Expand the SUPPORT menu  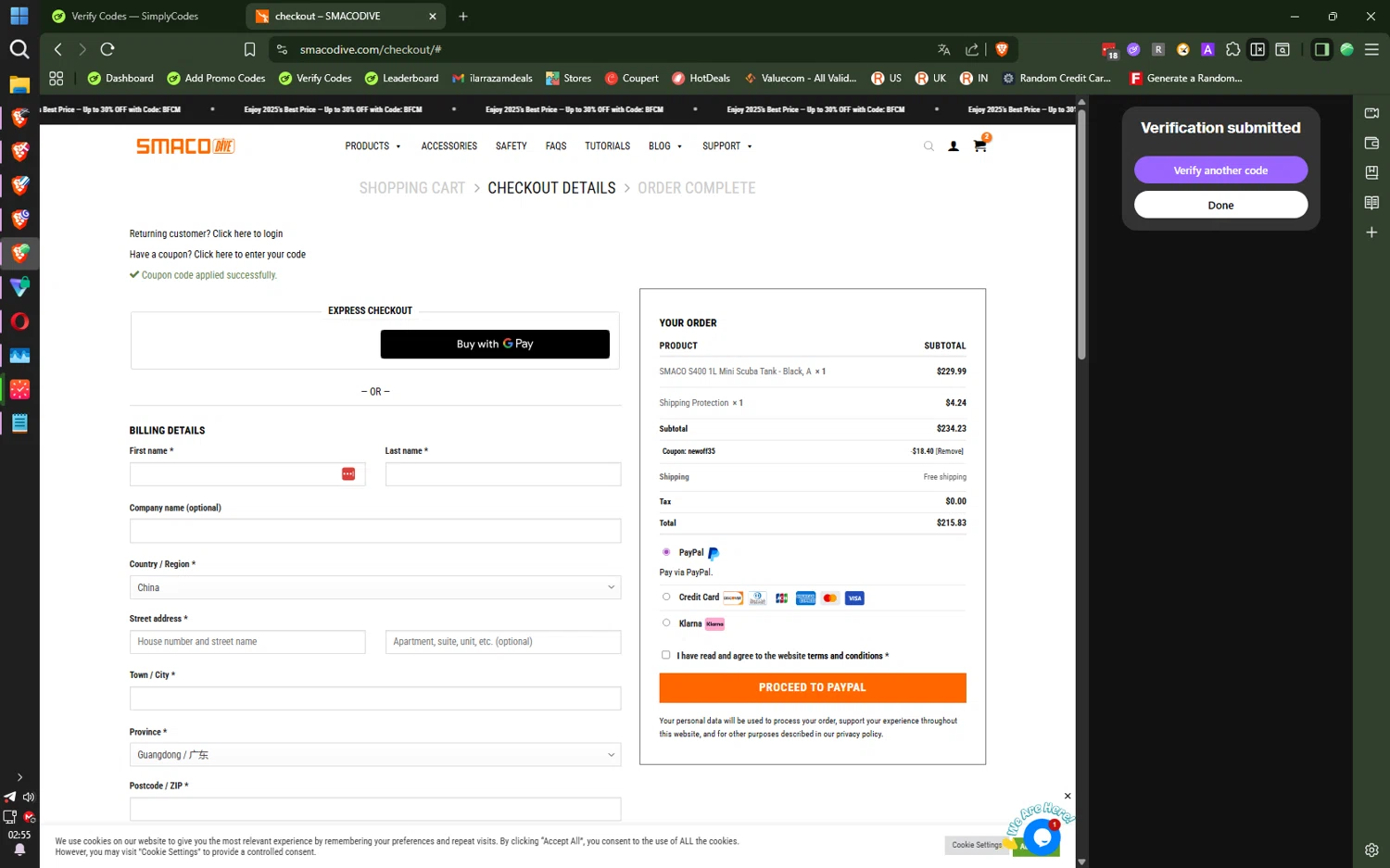[x=727, y=146]
